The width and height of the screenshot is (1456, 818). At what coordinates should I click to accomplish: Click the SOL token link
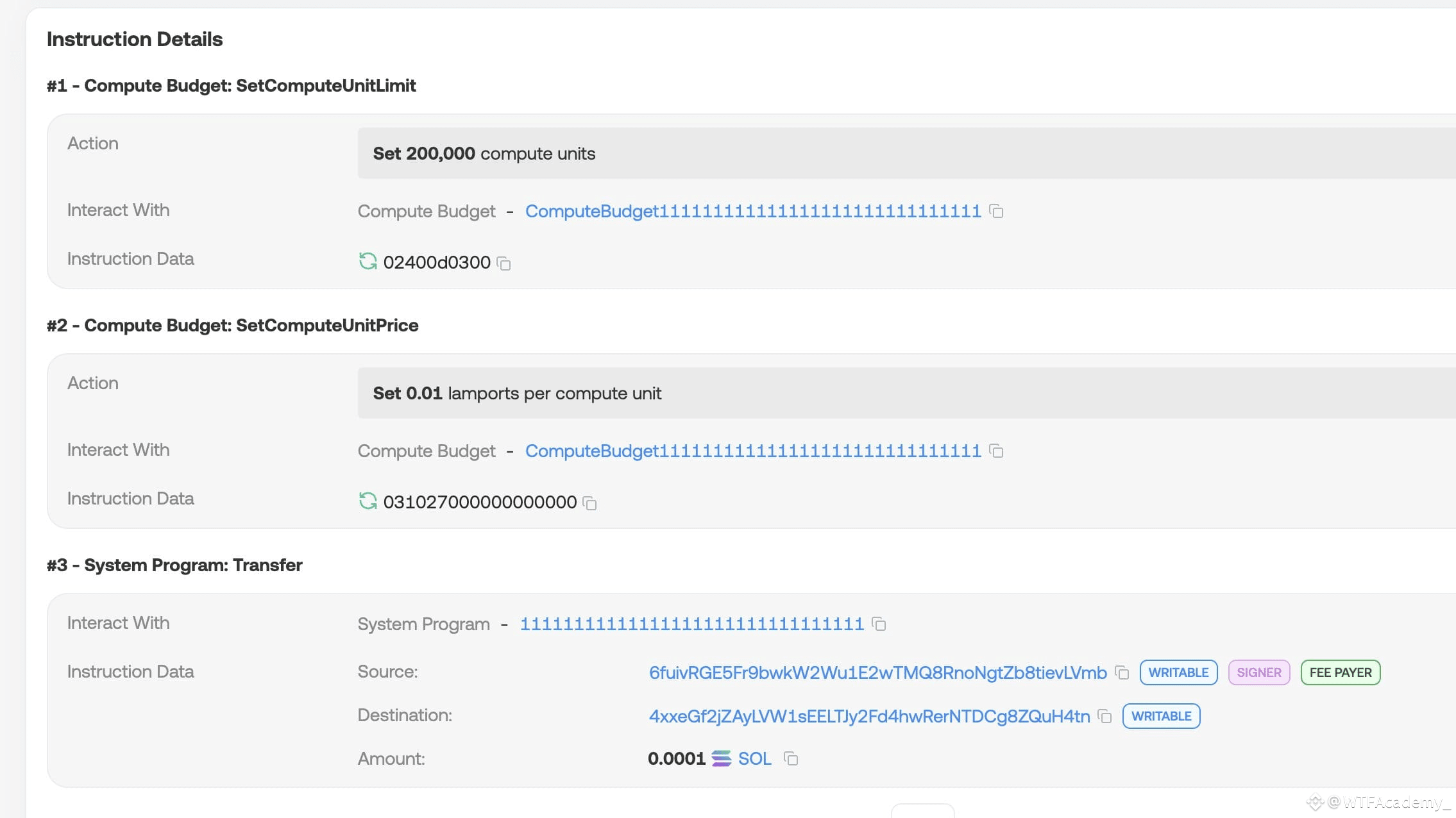click(x=754, y=758)
